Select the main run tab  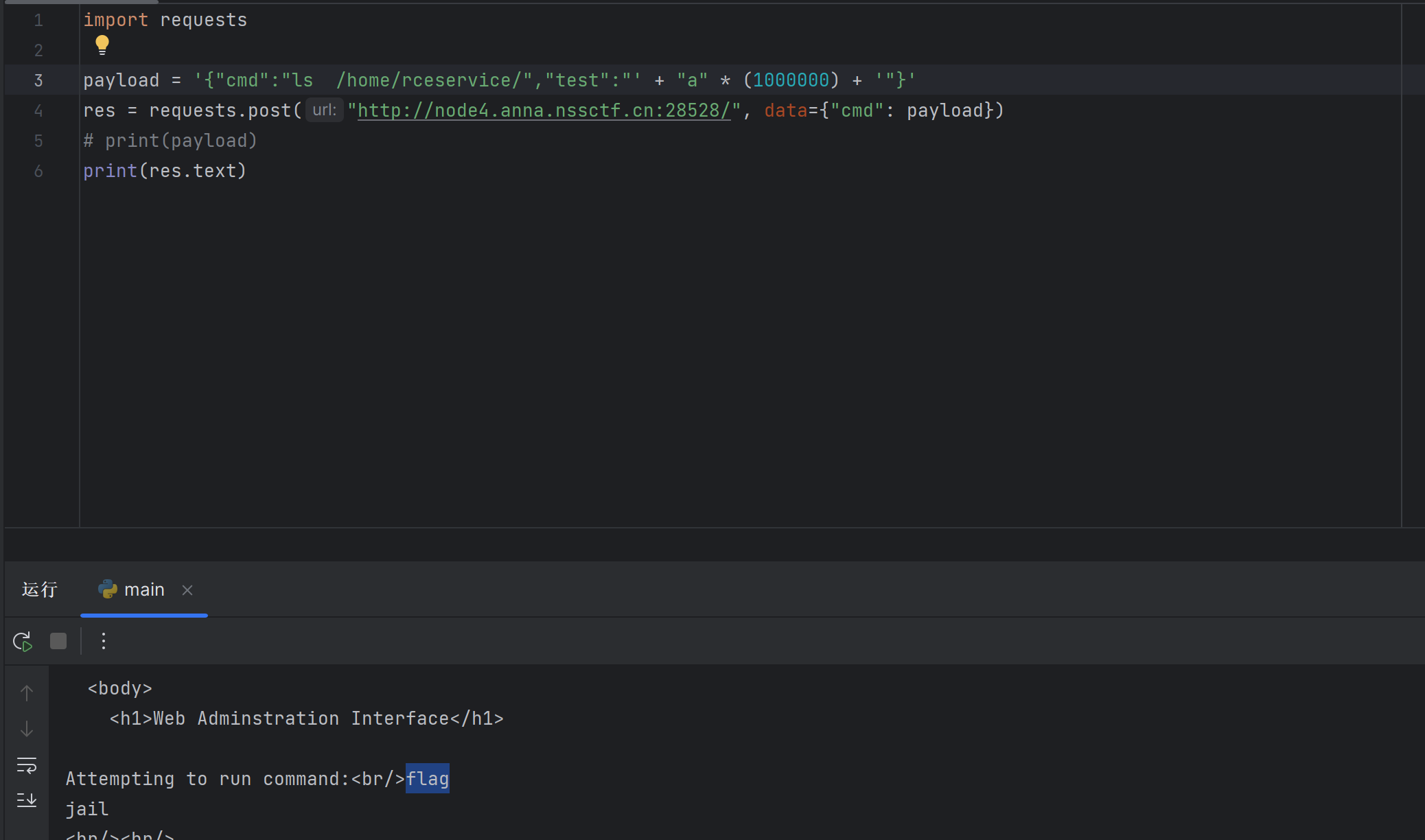point(144,590)
